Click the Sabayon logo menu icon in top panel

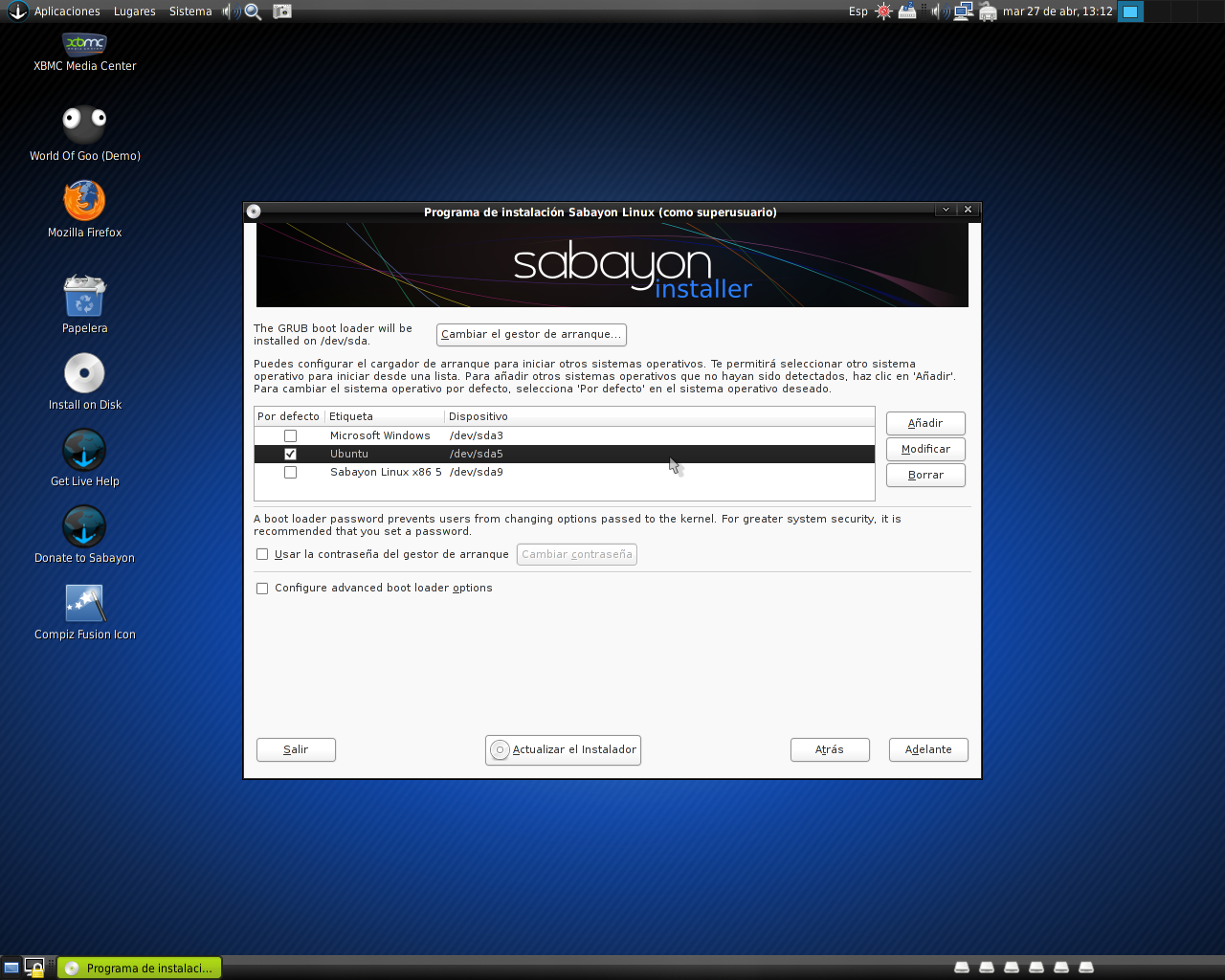[x=17, y=11]
